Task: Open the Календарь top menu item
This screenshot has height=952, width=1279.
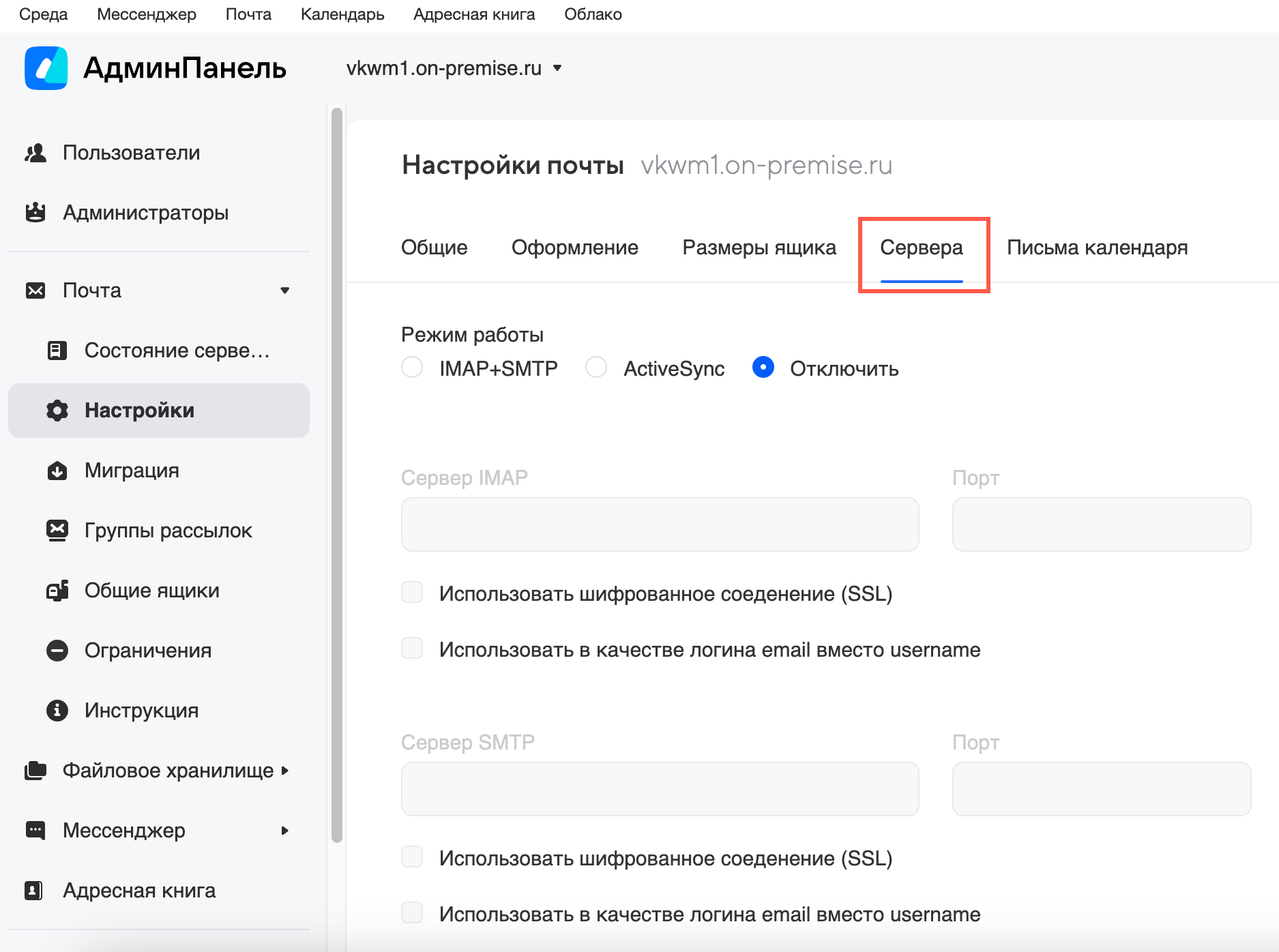Action: point(342,14)
